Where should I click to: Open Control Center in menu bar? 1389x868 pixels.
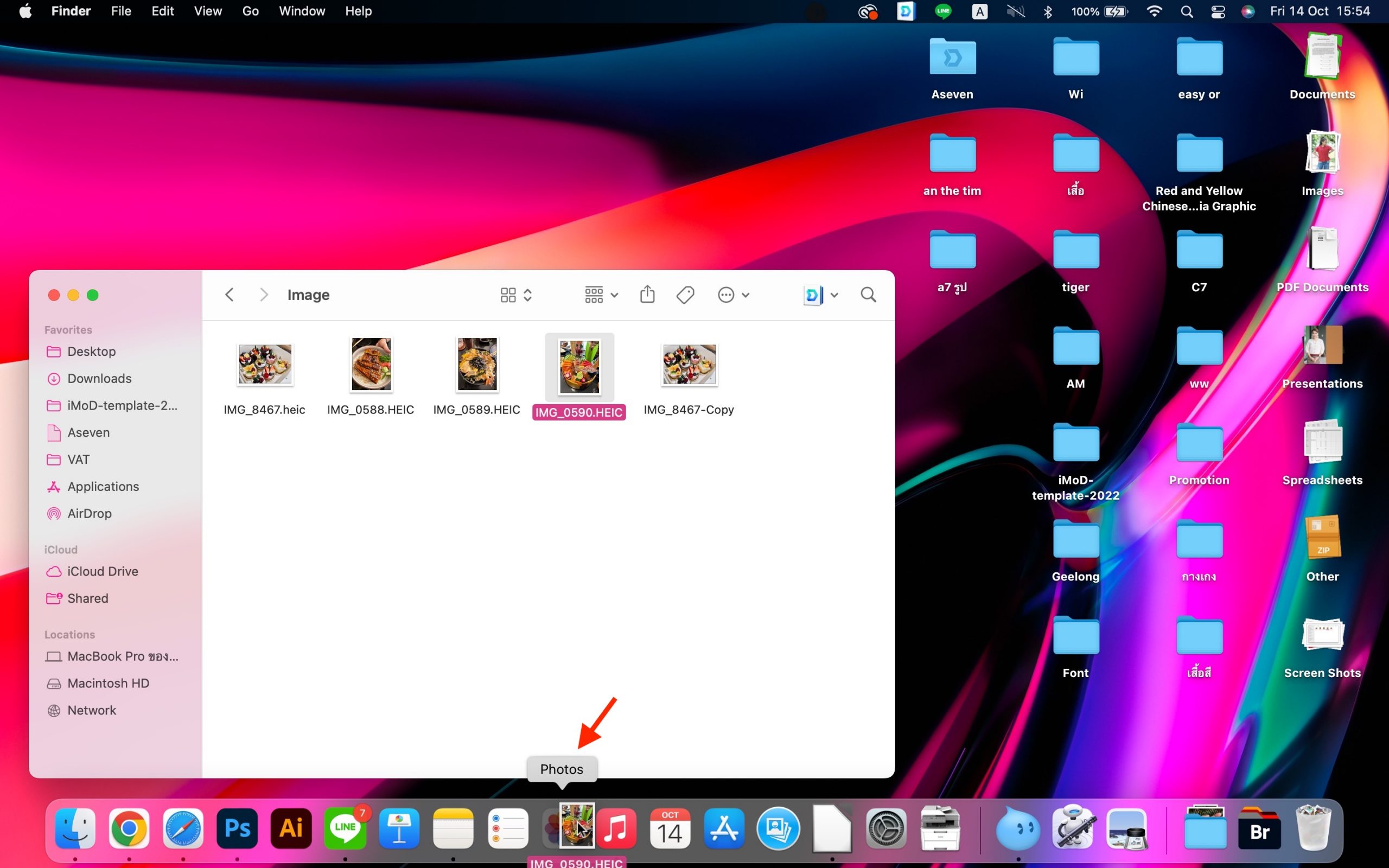pyautogui.click(x=1218, y=11)
